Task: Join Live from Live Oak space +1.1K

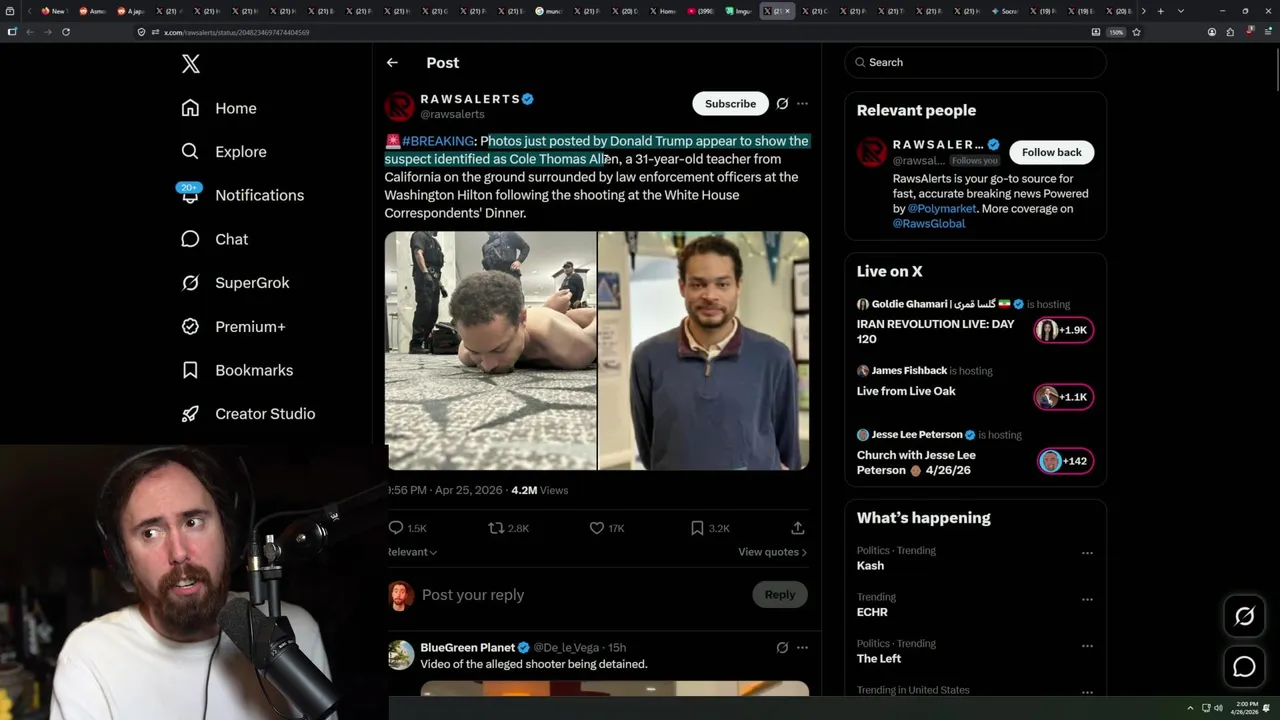Action: (x=1064, y=397)
